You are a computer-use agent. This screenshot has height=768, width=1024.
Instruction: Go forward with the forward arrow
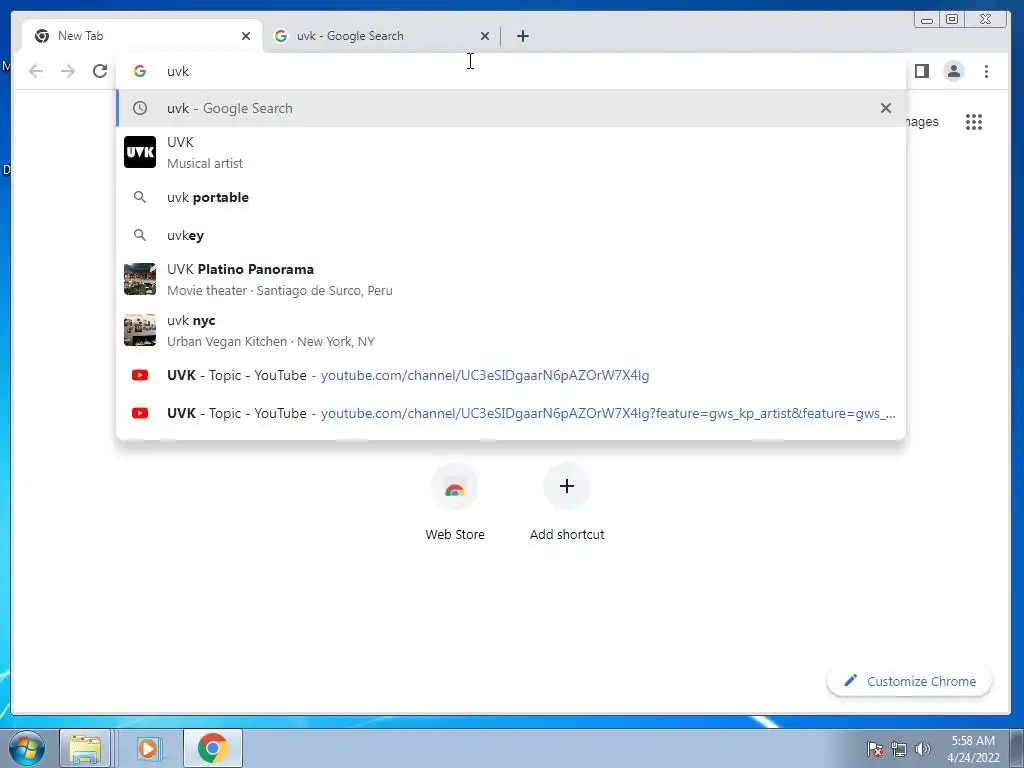pos(68,71)
